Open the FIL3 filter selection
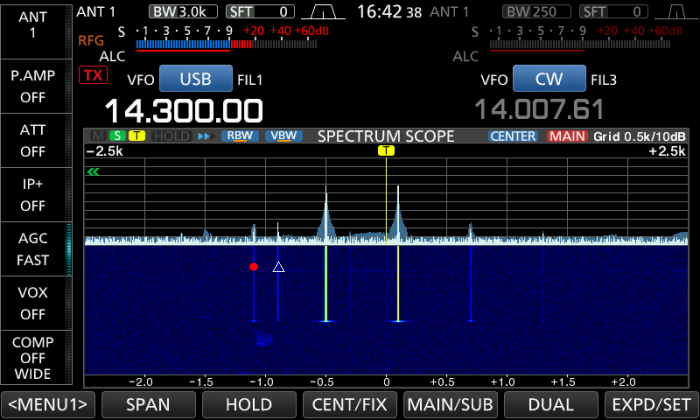 [604, 80]
